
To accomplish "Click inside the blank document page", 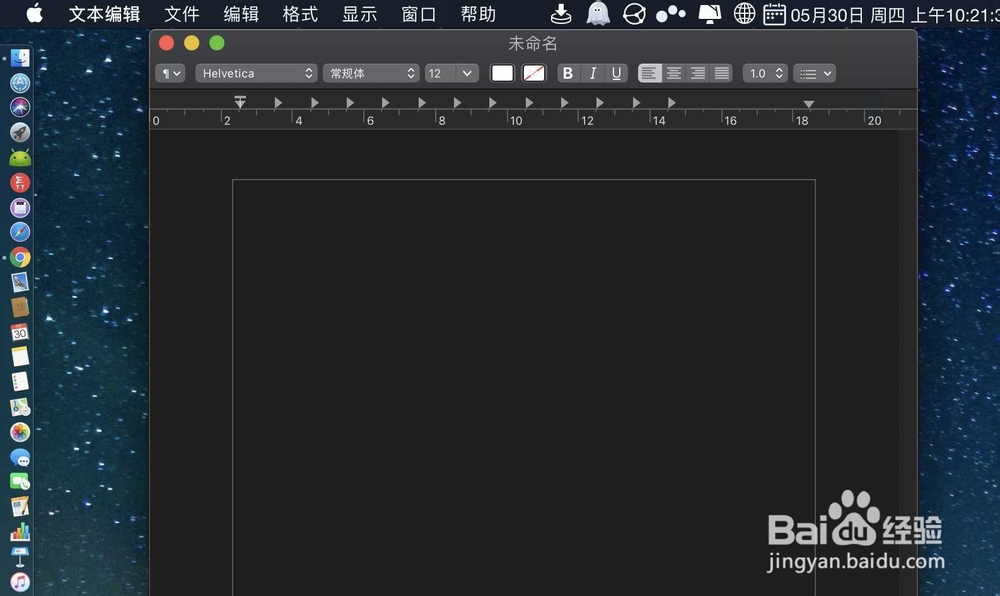I will pyautogui.click(x=524, y=388).
